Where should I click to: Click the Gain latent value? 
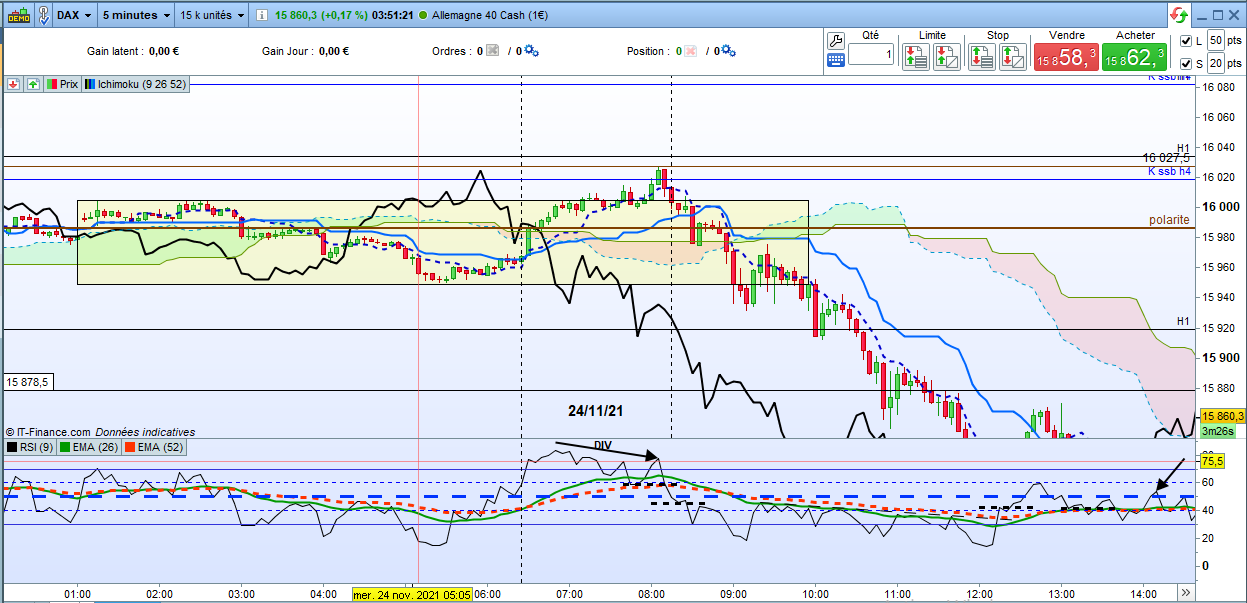163,51
